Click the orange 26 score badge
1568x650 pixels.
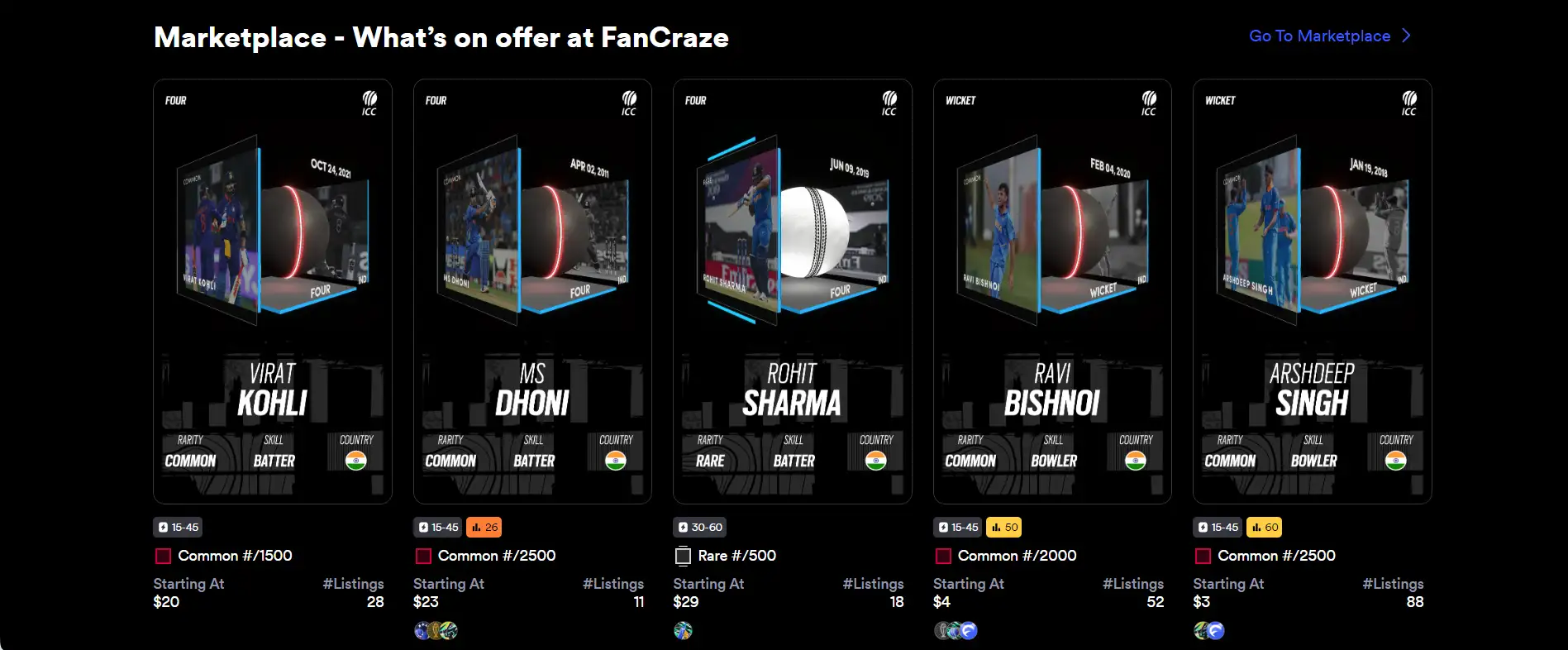484,527
